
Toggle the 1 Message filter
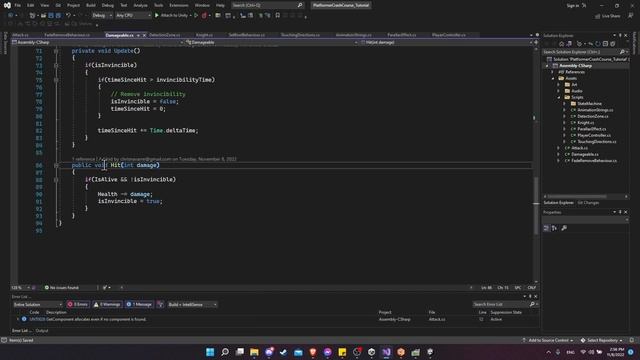click(x=139, y=304)
